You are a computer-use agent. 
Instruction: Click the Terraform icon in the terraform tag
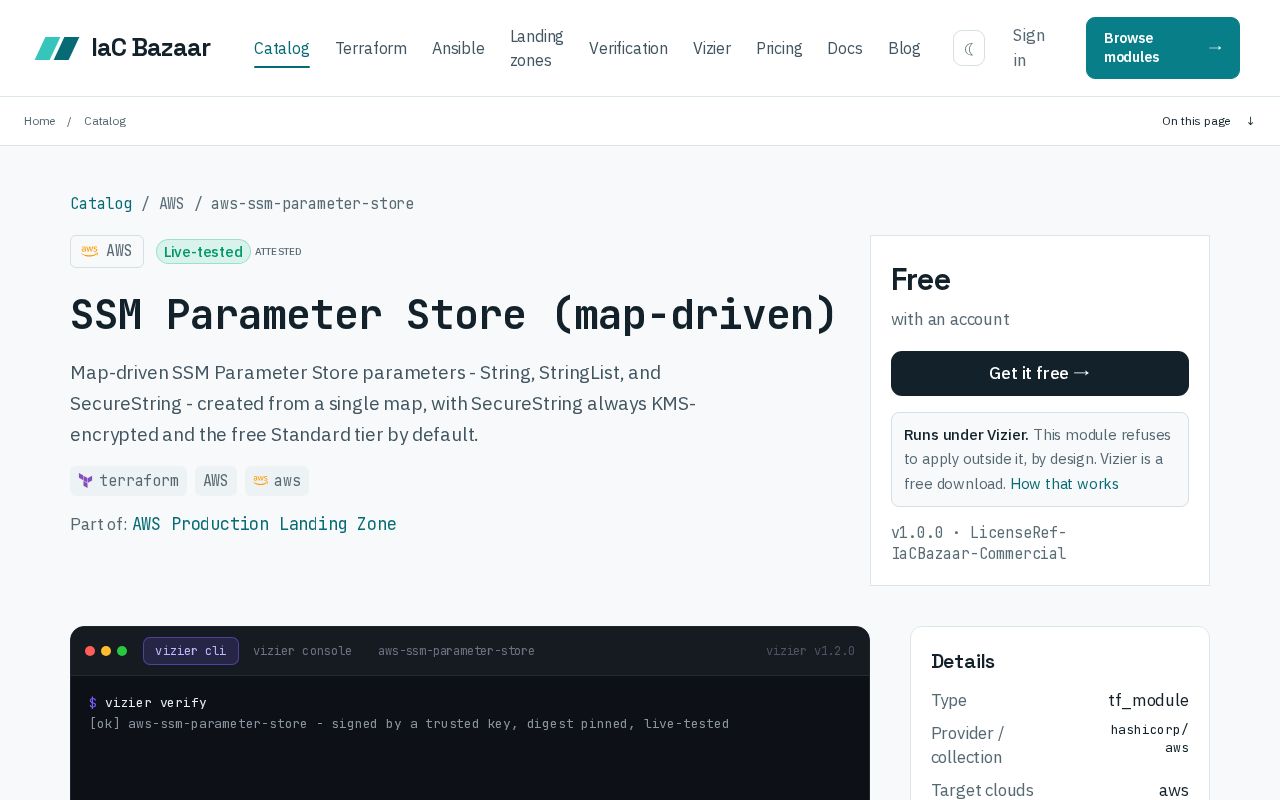click(x=86, y=481)
